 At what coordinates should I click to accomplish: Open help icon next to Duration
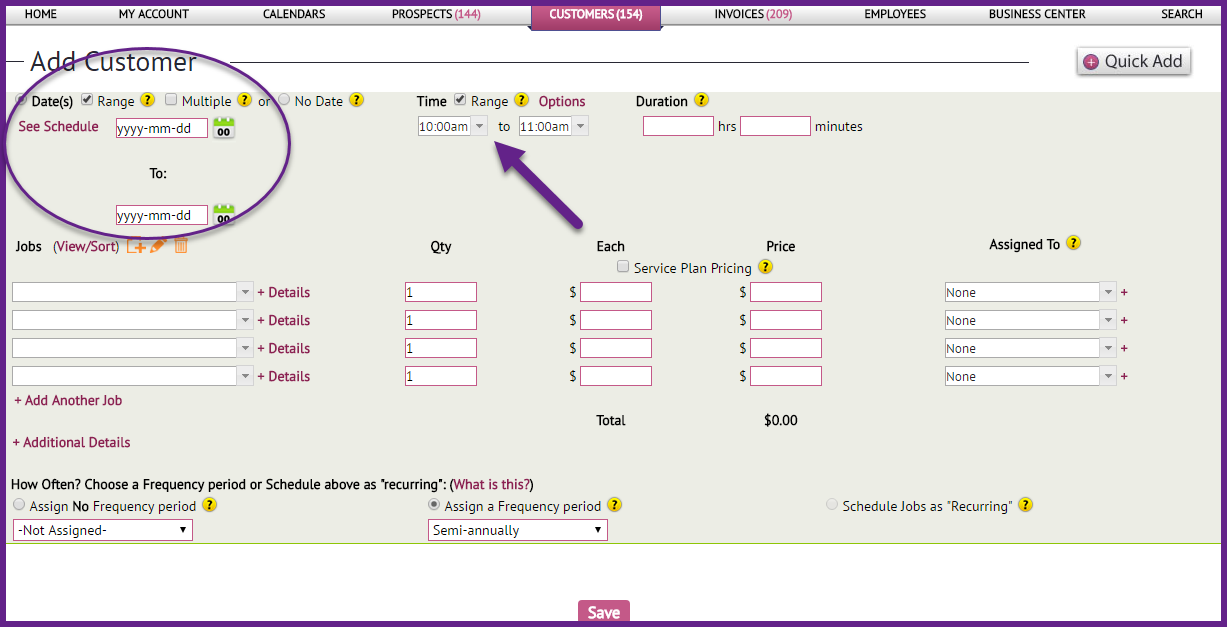coord(701,100)
